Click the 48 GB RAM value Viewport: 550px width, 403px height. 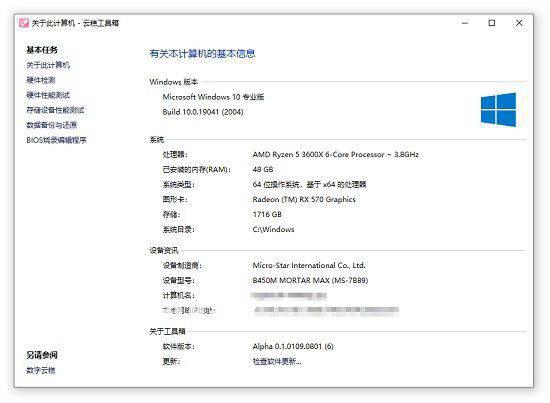263,169
